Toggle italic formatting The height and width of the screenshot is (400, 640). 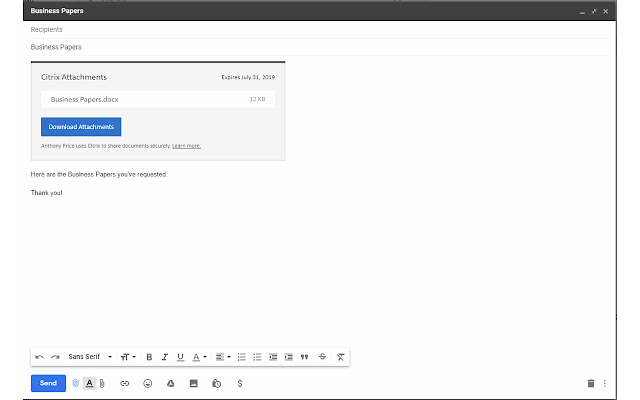tap(164, 357)
